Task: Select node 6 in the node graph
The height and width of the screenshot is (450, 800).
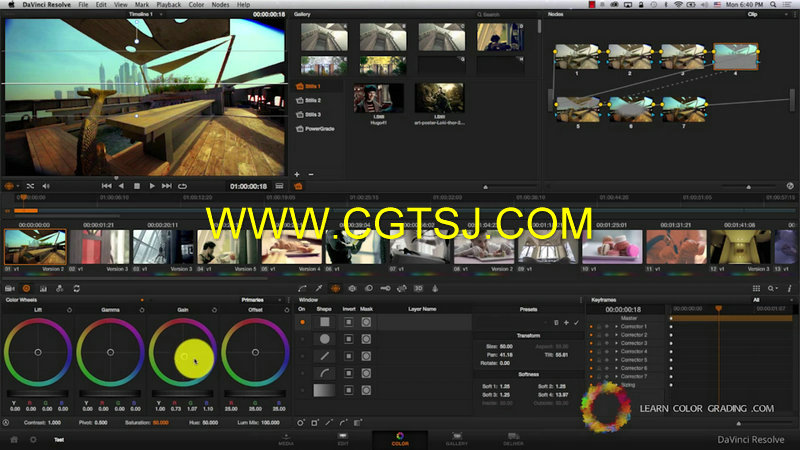Action: tap(631, 109)
